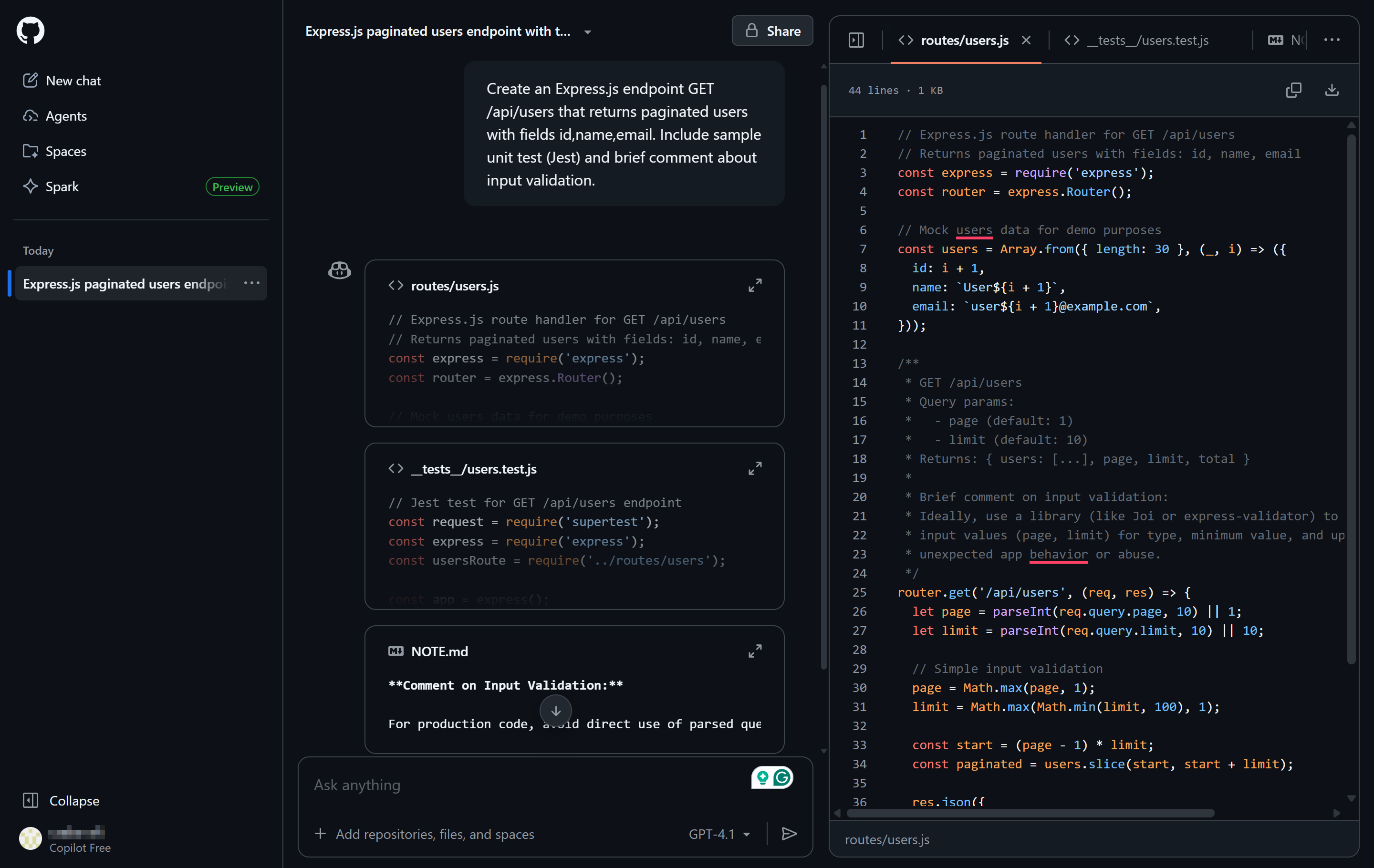Open the routes/users.js card title
This screenshot has height=868, width=1374.
coord(455,286)
